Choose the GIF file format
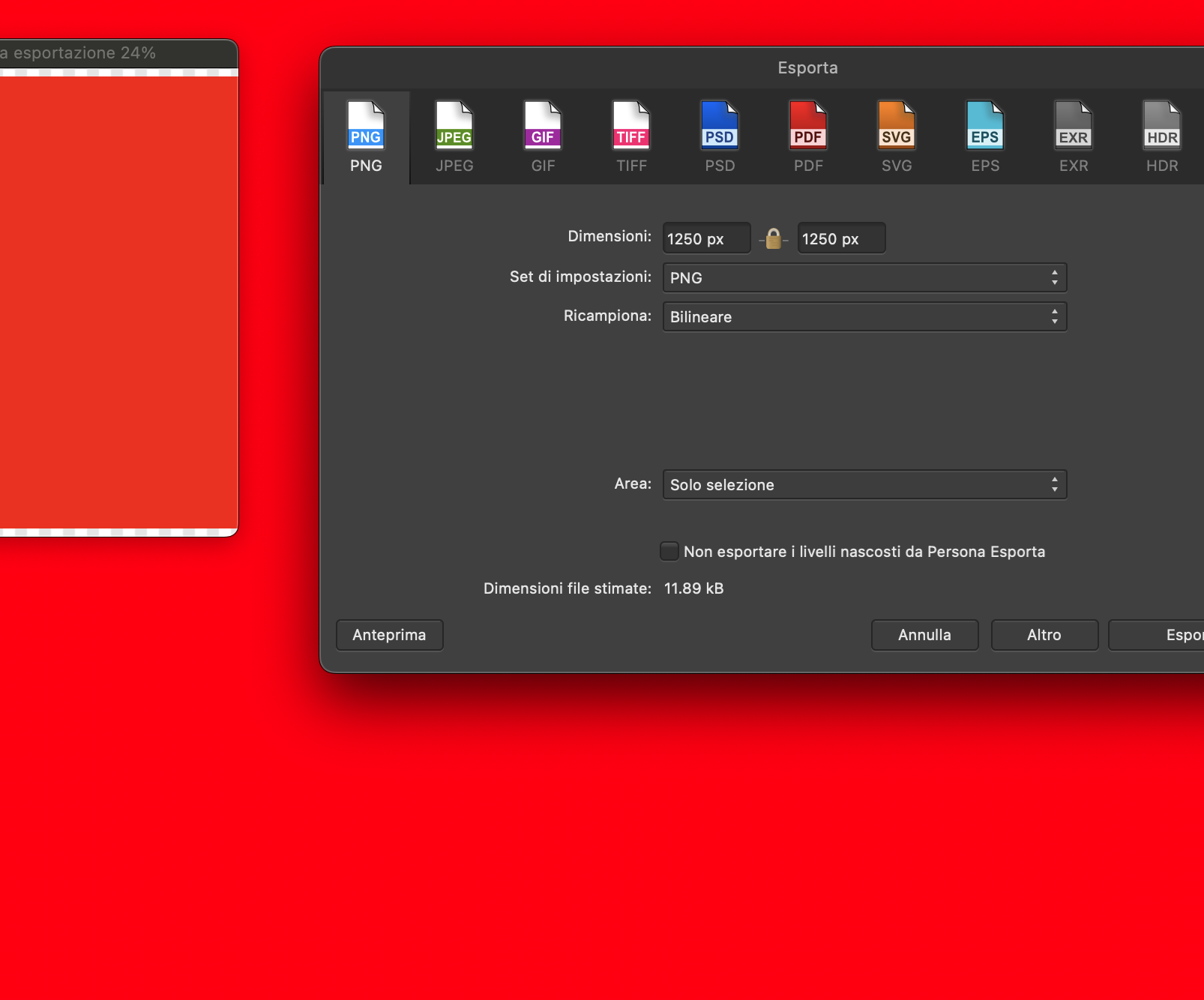 click(543, 135)
